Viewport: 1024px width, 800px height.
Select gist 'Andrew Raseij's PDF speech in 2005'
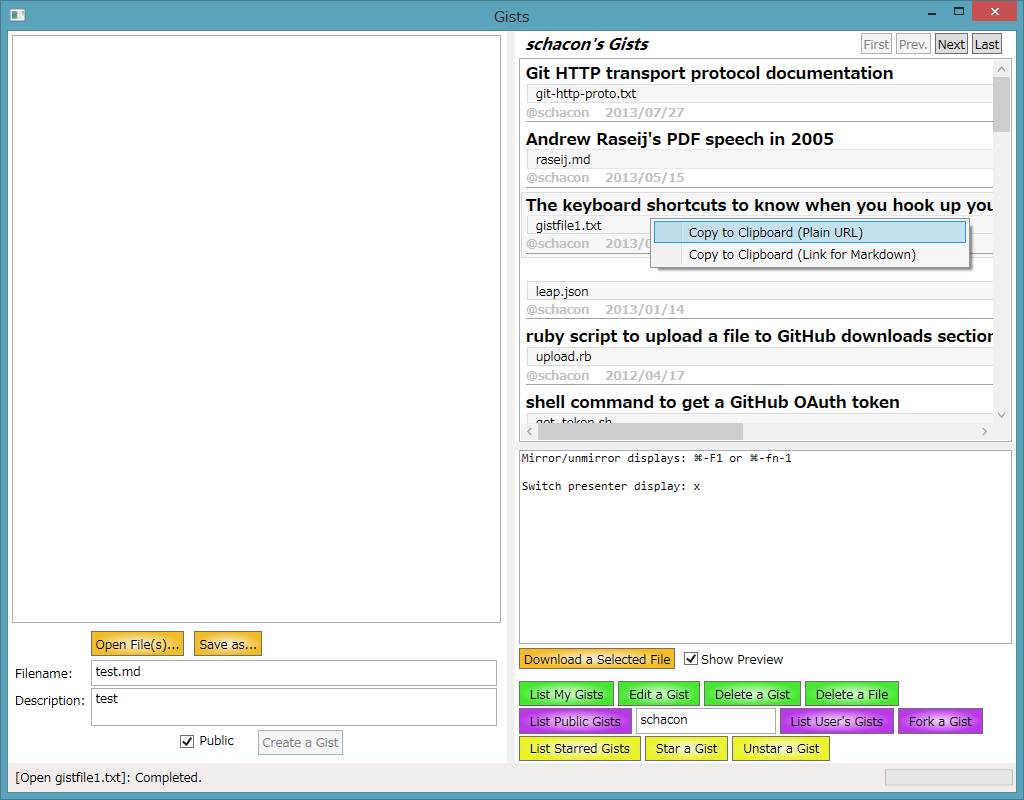pyautogui.click(x=679, y=139)
